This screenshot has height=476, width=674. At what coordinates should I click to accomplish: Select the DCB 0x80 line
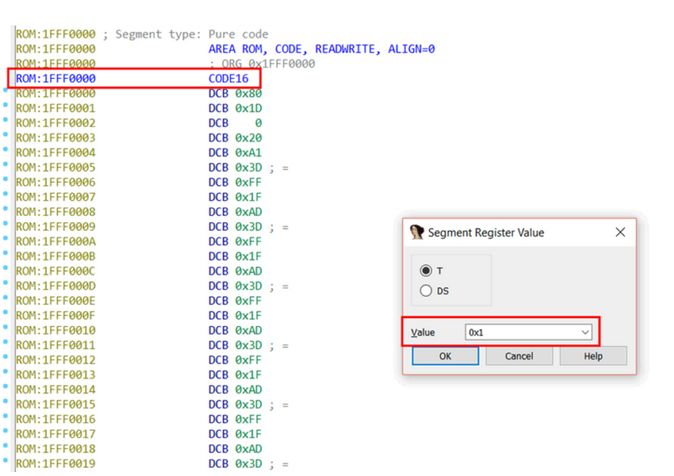(235, 93)
